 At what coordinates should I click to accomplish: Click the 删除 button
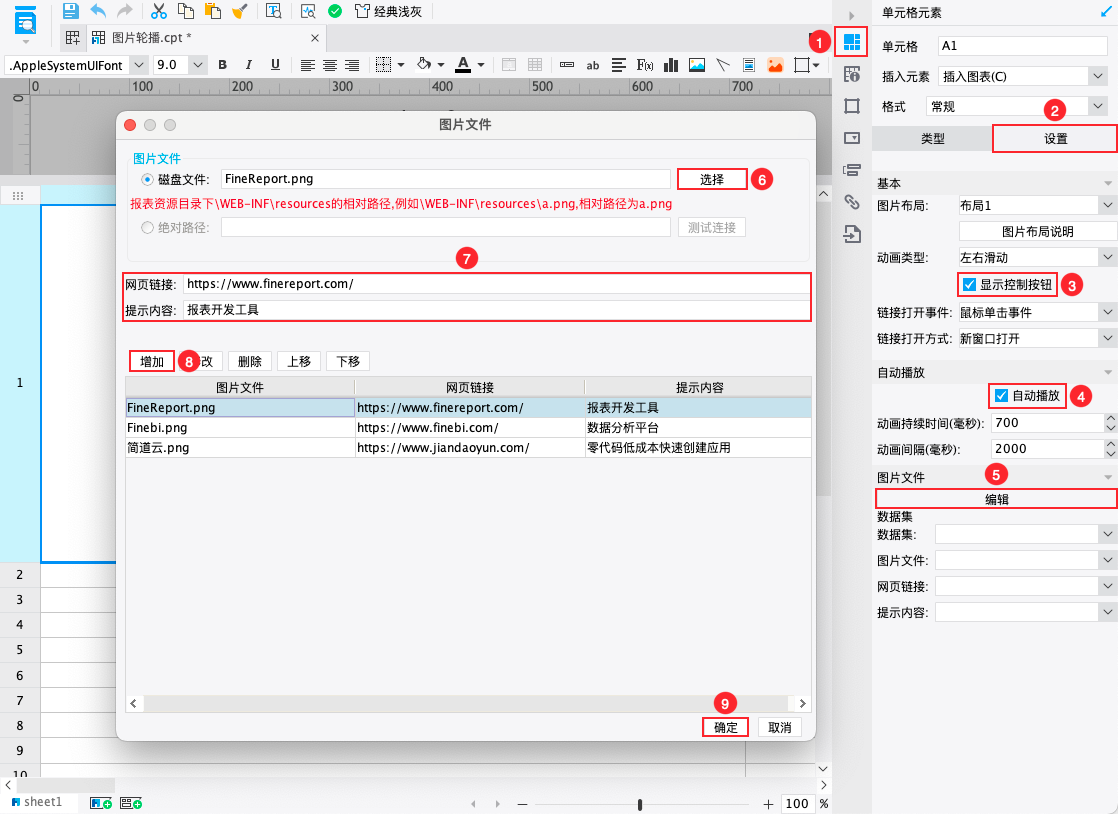250,361
